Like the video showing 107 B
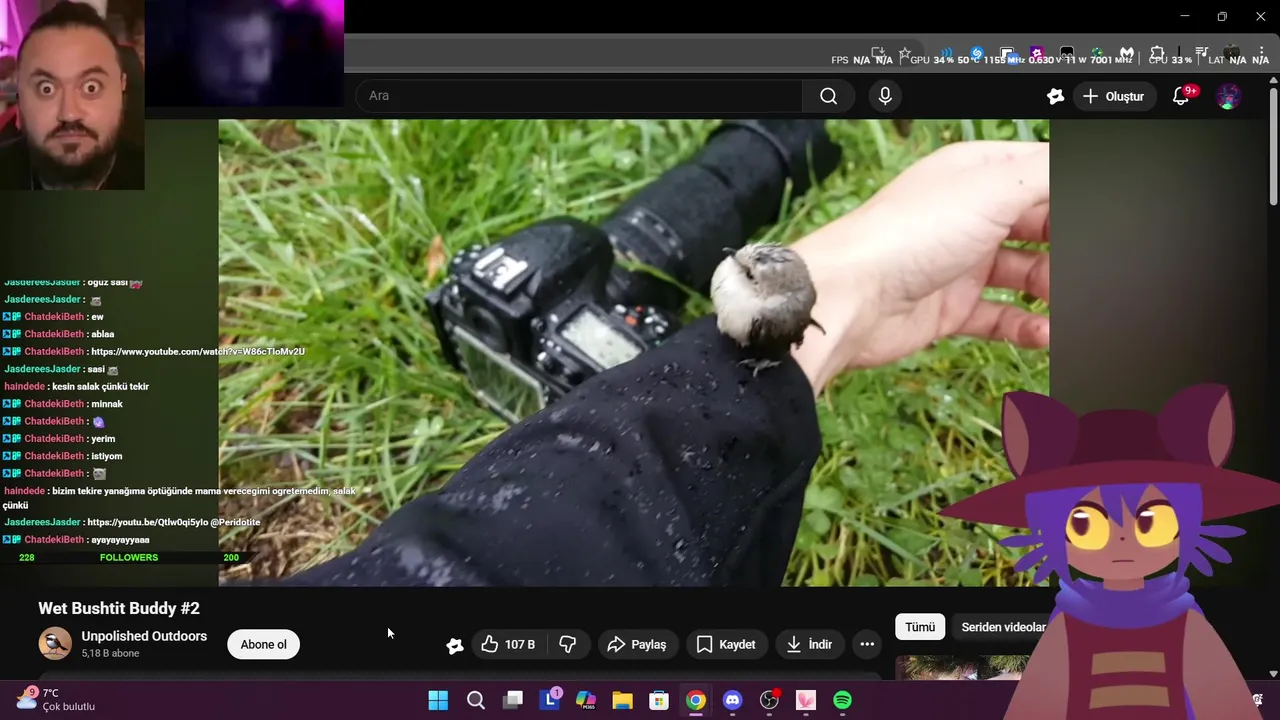Image resolution: width=1280 pixels, height=720 pixels. click(508, 645)
